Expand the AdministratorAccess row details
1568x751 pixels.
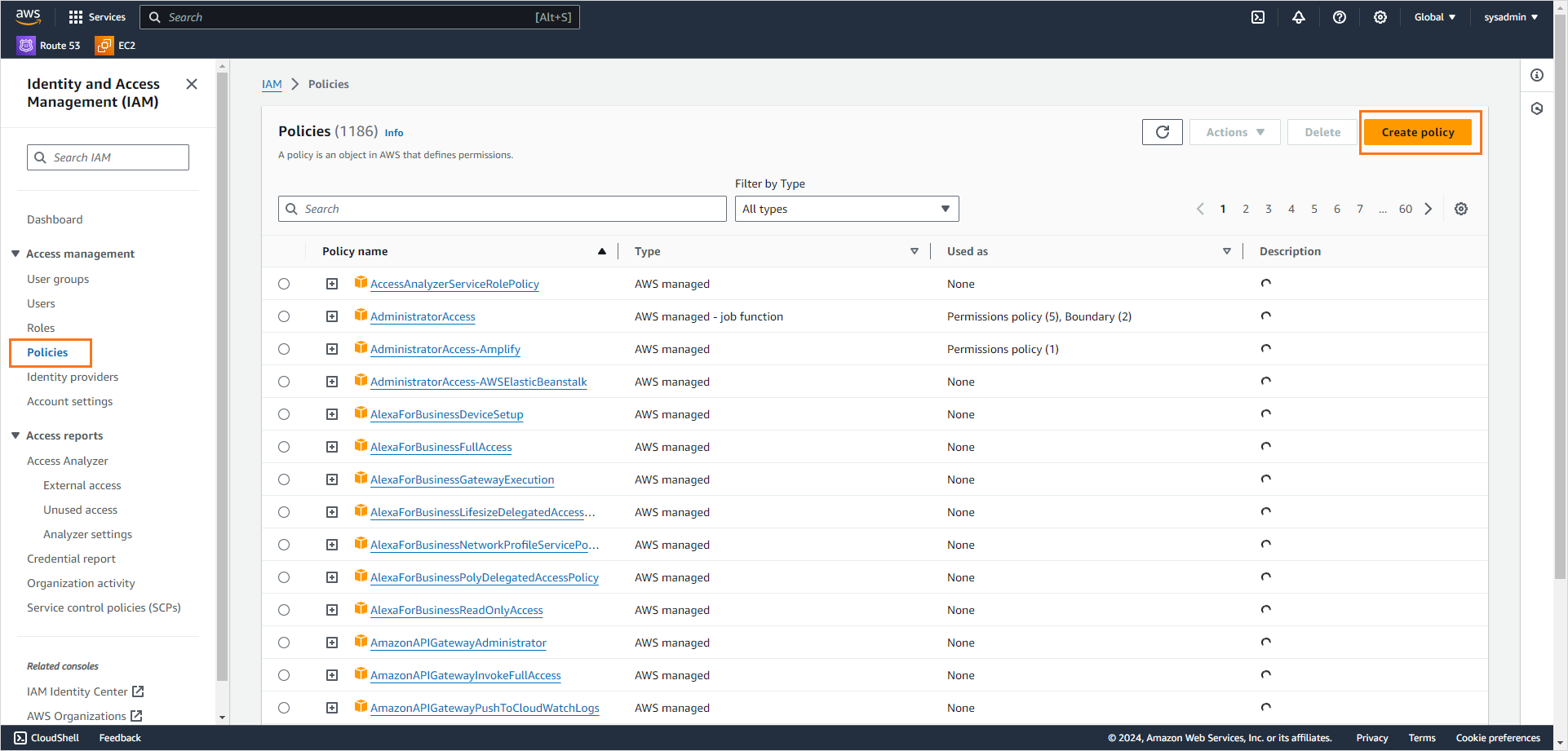(332, 316)
